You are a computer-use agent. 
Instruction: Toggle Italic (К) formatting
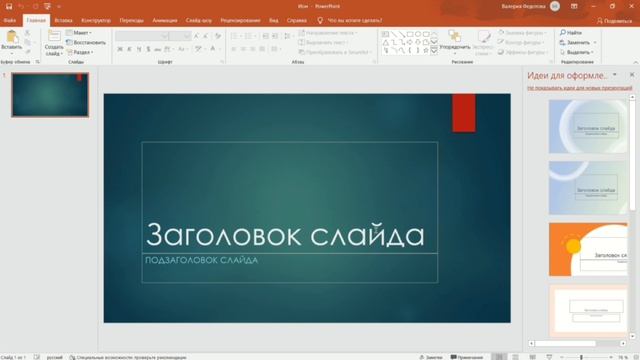(129, 49)
